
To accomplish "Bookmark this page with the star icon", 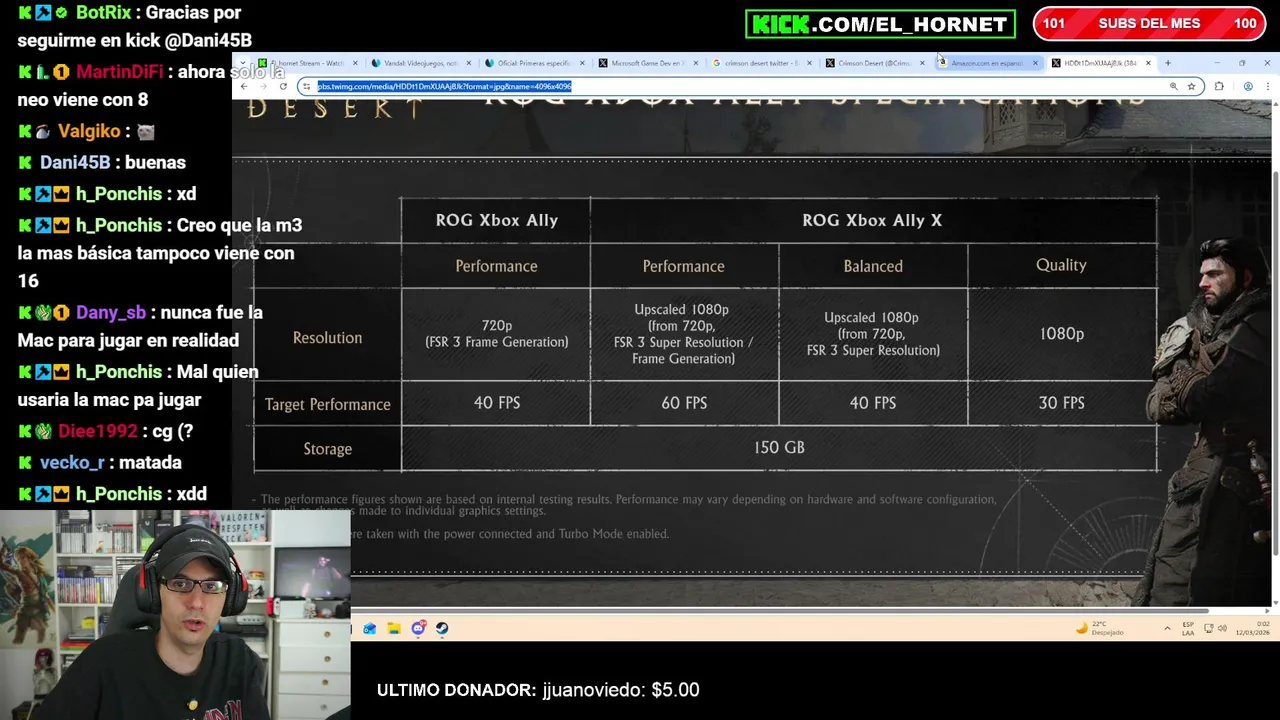I will [1191, 86].
